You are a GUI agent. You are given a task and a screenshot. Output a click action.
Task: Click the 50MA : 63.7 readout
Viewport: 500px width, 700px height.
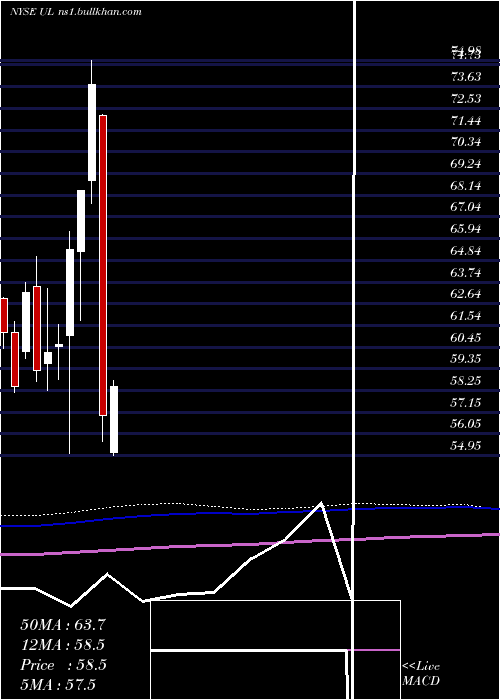coord(63,625)
